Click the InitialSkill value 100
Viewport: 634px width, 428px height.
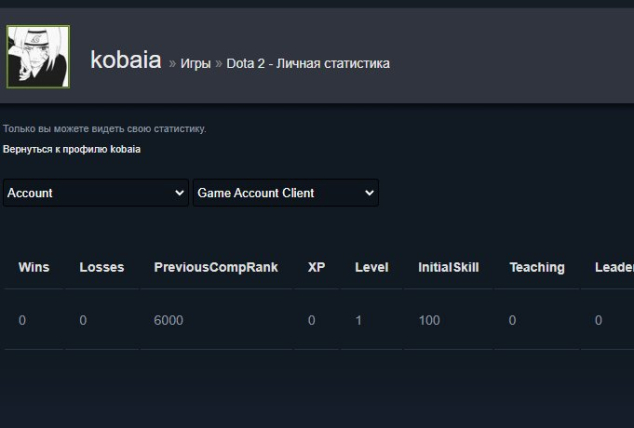pos(429,321)
